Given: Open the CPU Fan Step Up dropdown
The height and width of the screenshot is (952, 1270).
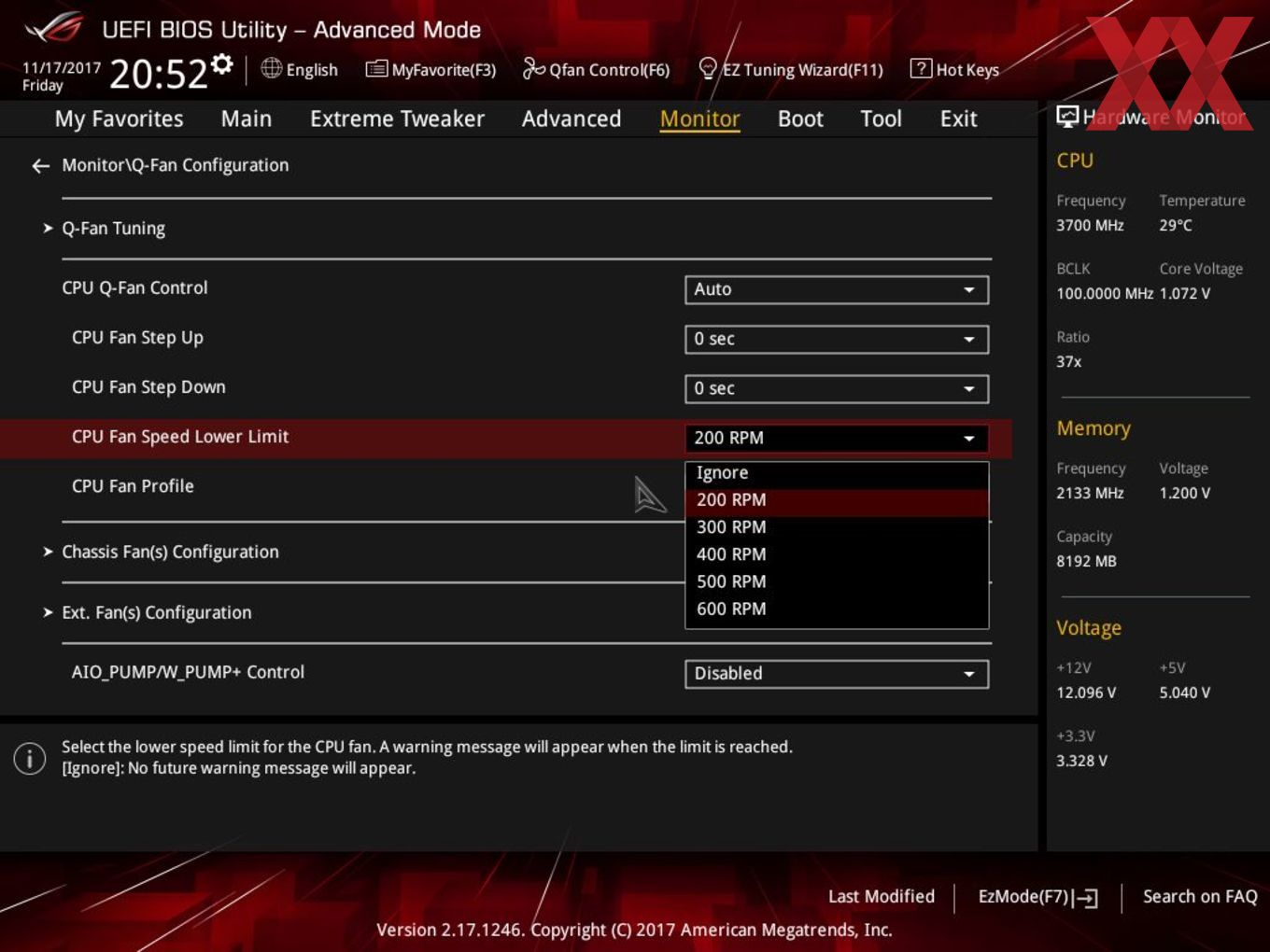Looking at the screenshot, I should pos(837,339).
